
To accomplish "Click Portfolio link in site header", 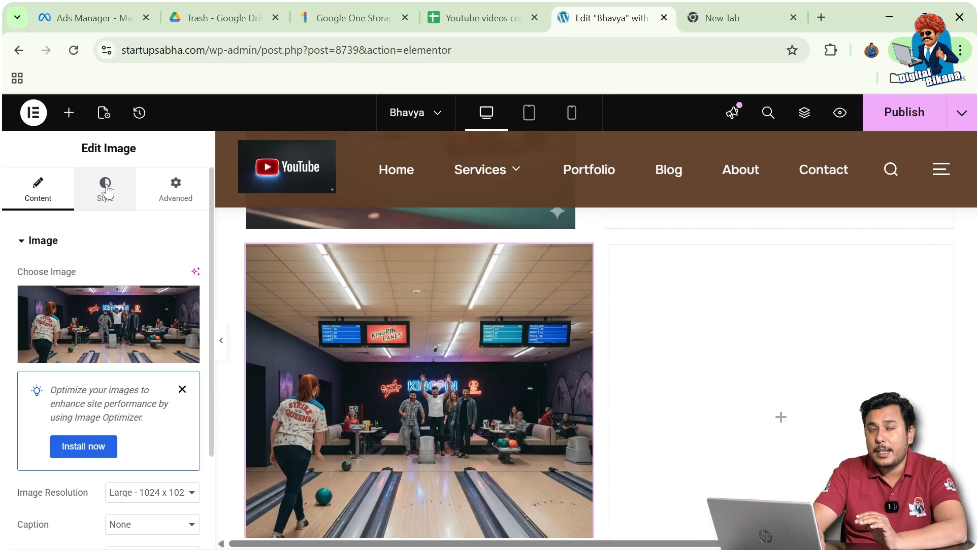I will 589,170.
